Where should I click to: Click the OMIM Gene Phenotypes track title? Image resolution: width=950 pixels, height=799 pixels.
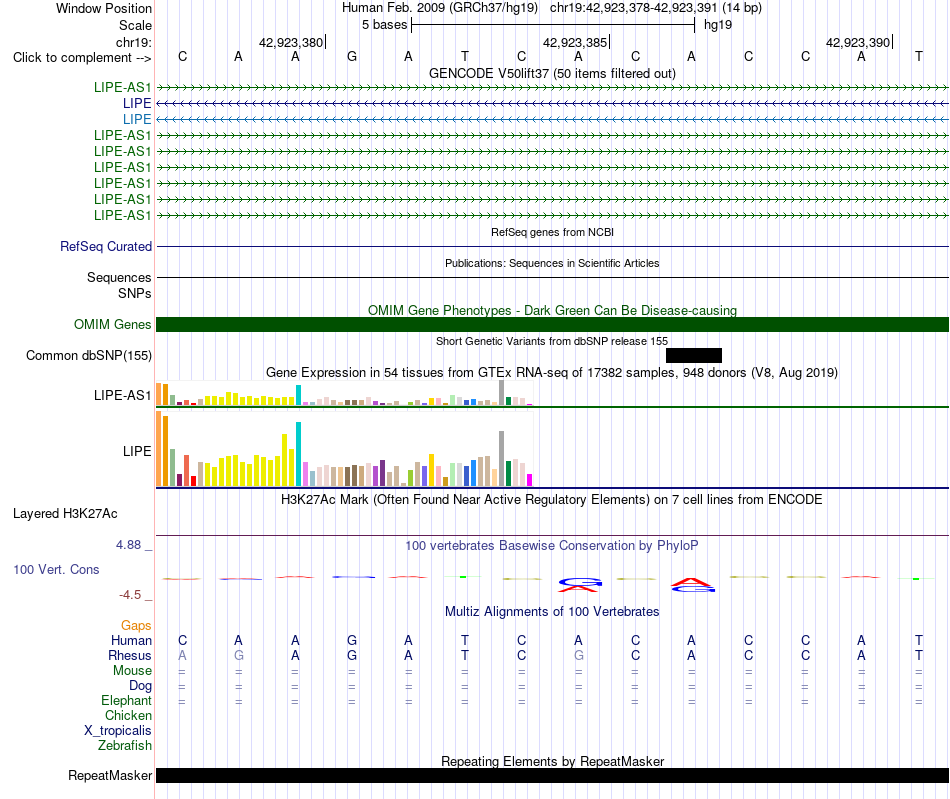tap(553, 310)
